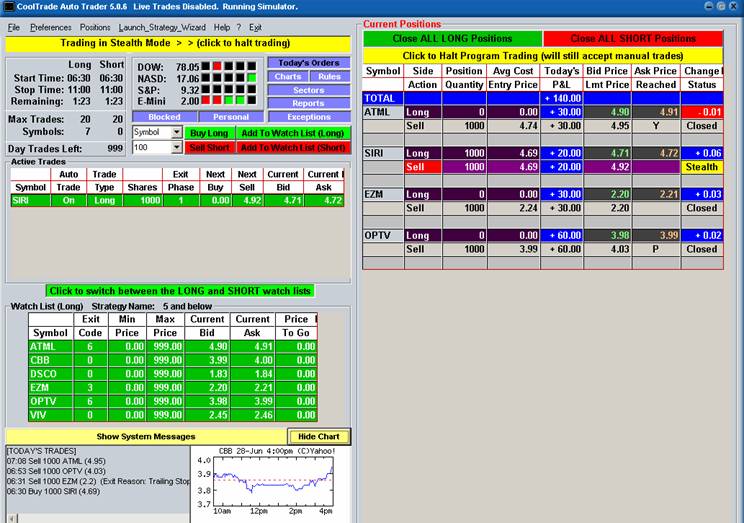This screenshot has height=523, width=744.
Task: Open the File menu
Action: pos(14,28)
